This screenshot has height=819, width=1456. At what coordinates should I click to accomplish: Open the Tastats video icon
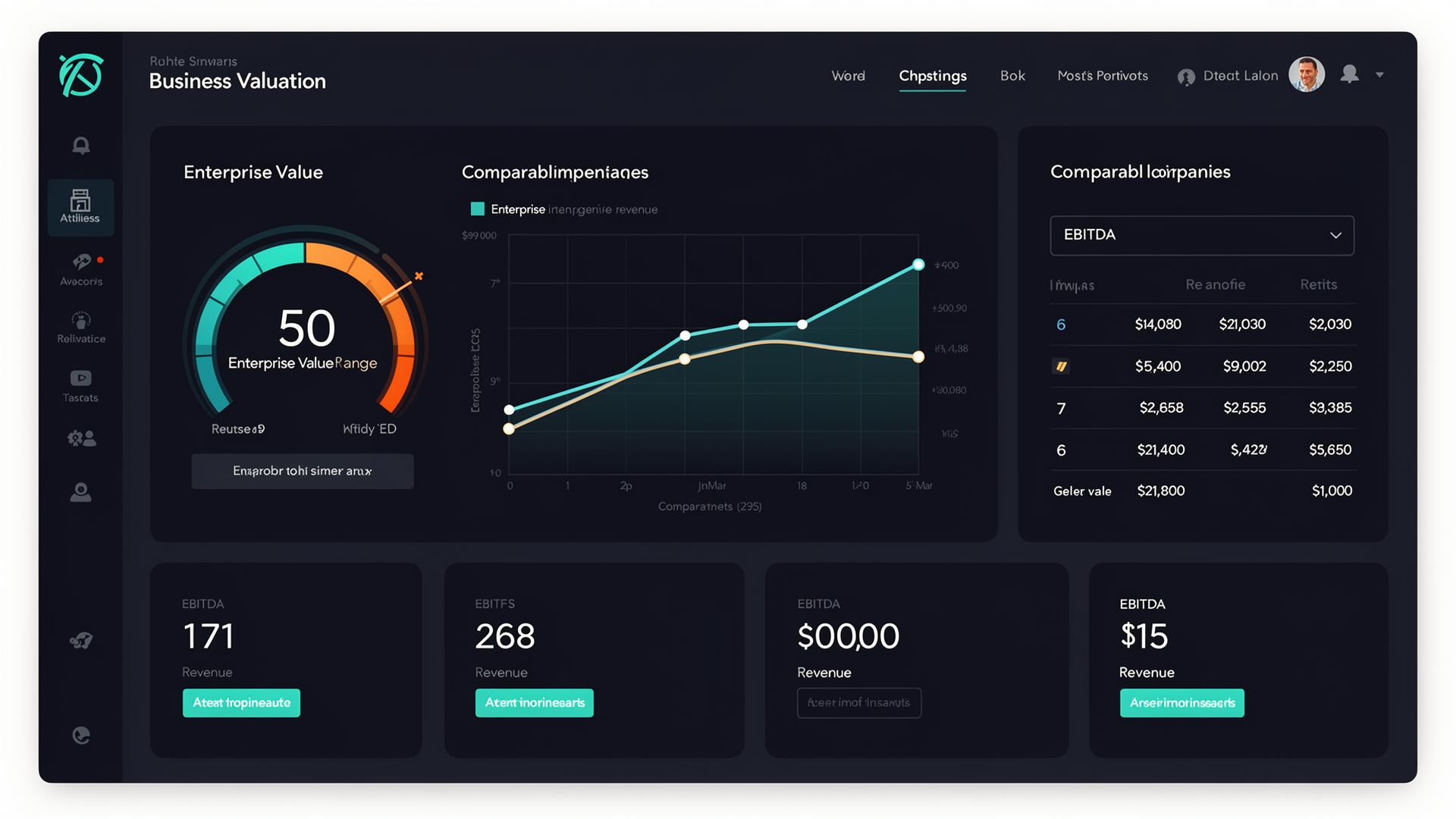click(81, 378)
